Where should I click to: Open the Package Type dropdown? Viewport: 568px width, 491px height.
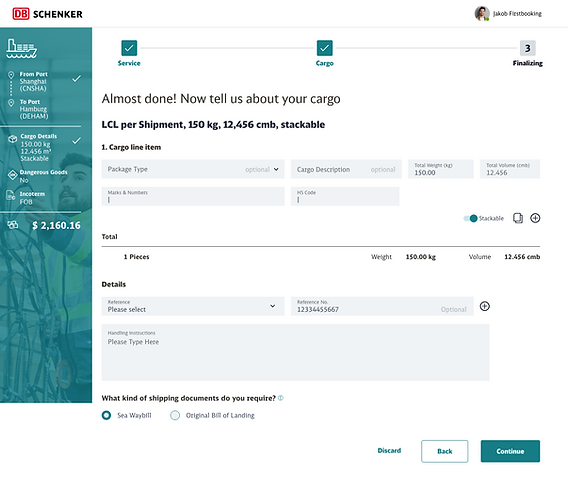(193, 169)
